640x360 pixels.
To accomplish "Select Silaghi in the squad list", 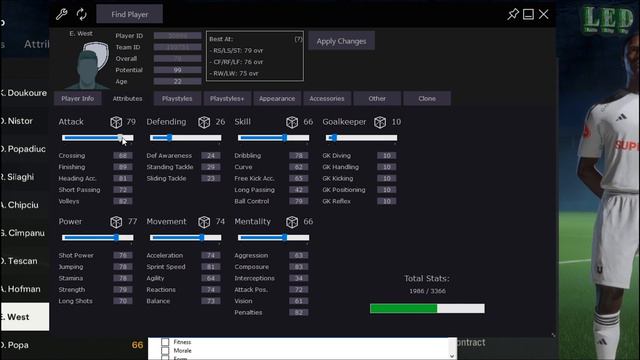I will tap(24, 177).
